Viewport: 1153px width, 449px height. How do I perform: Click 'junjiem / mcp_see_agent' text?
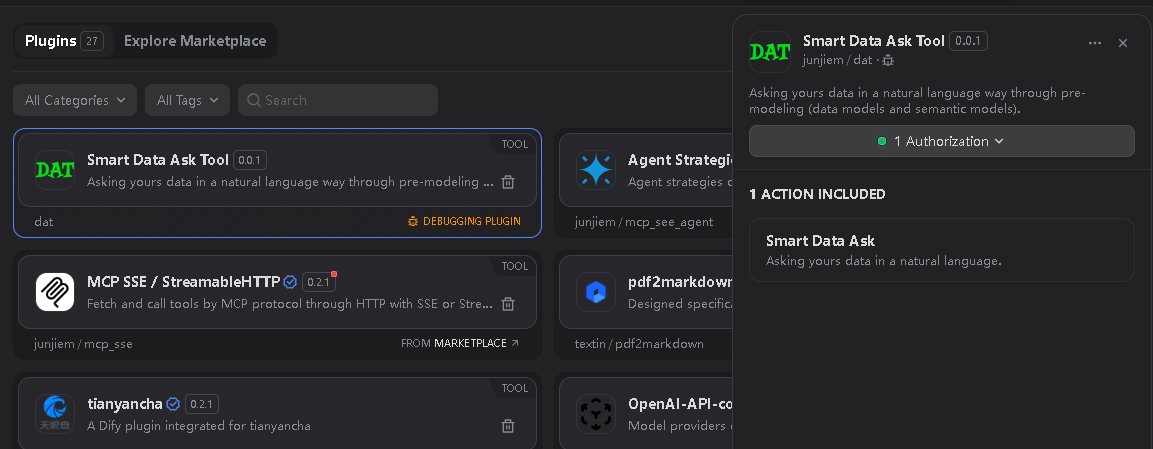point(644,221)
